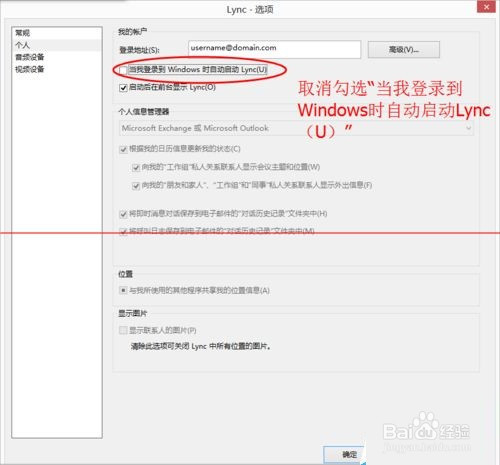Open the Microsoft Exchange or Outlook dropdown

tap(296, 128)
